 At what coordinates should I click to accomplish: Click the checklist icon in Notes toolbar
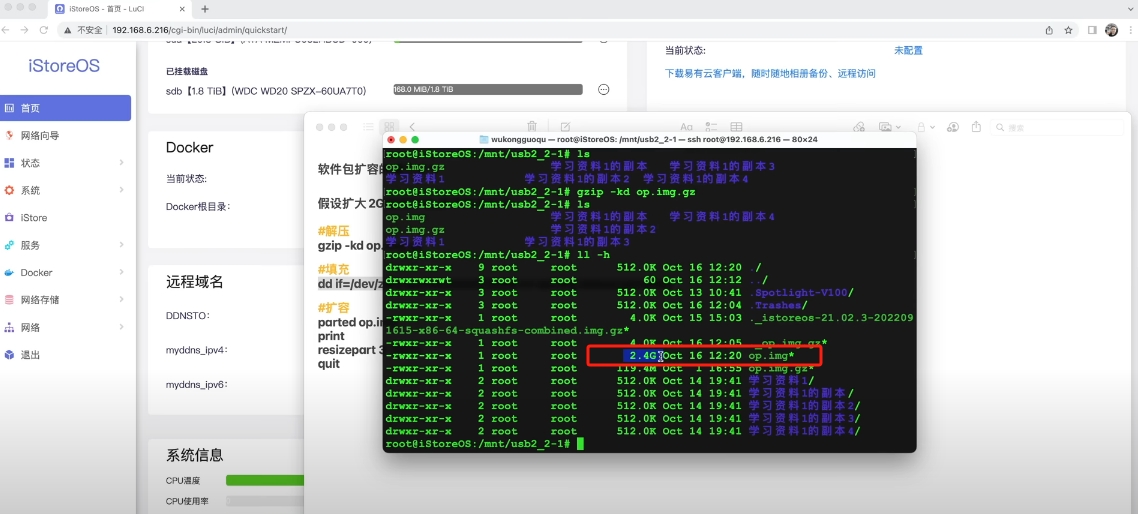tap(711, 126)
